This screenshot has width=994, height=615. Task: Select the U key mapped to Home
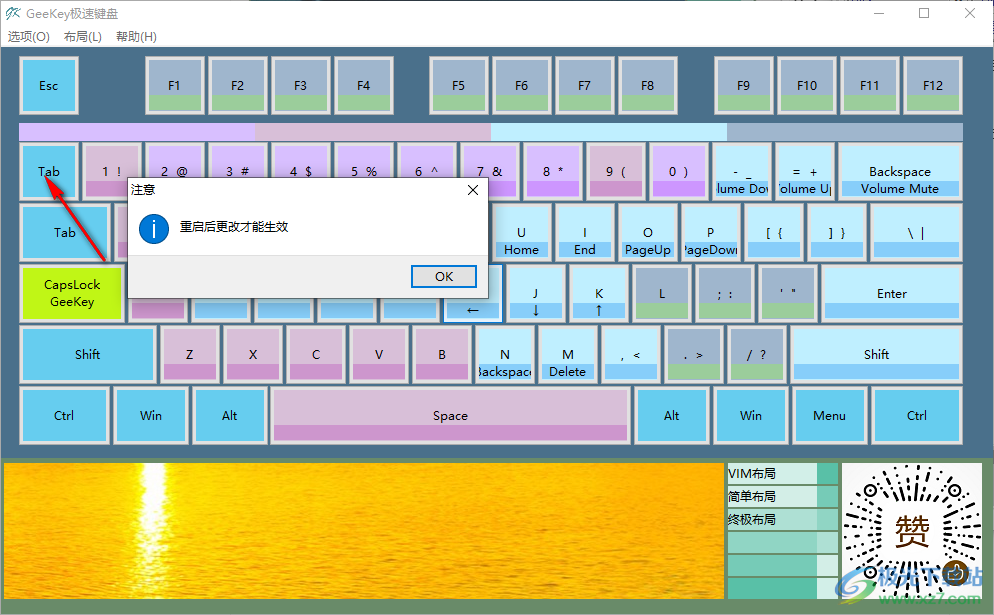(521, 233)
